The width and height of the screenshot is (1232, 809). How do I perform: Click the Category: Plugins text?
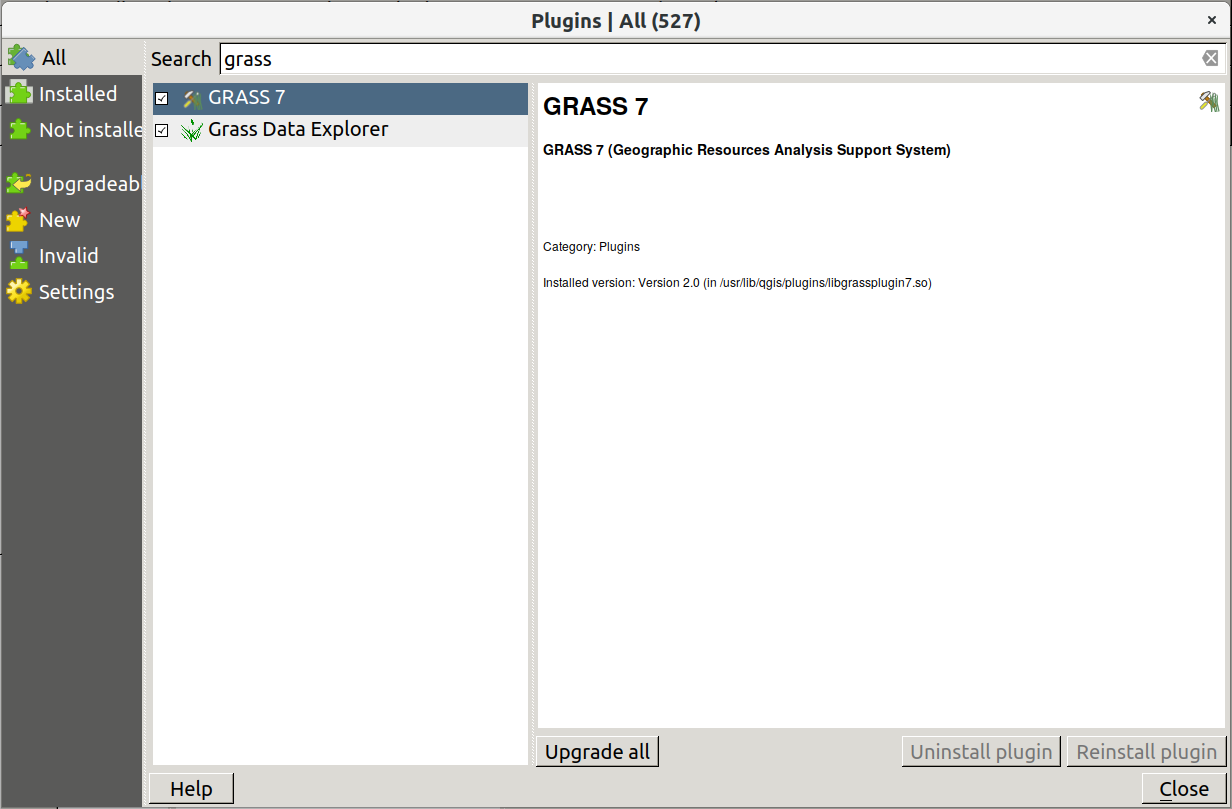591,246
